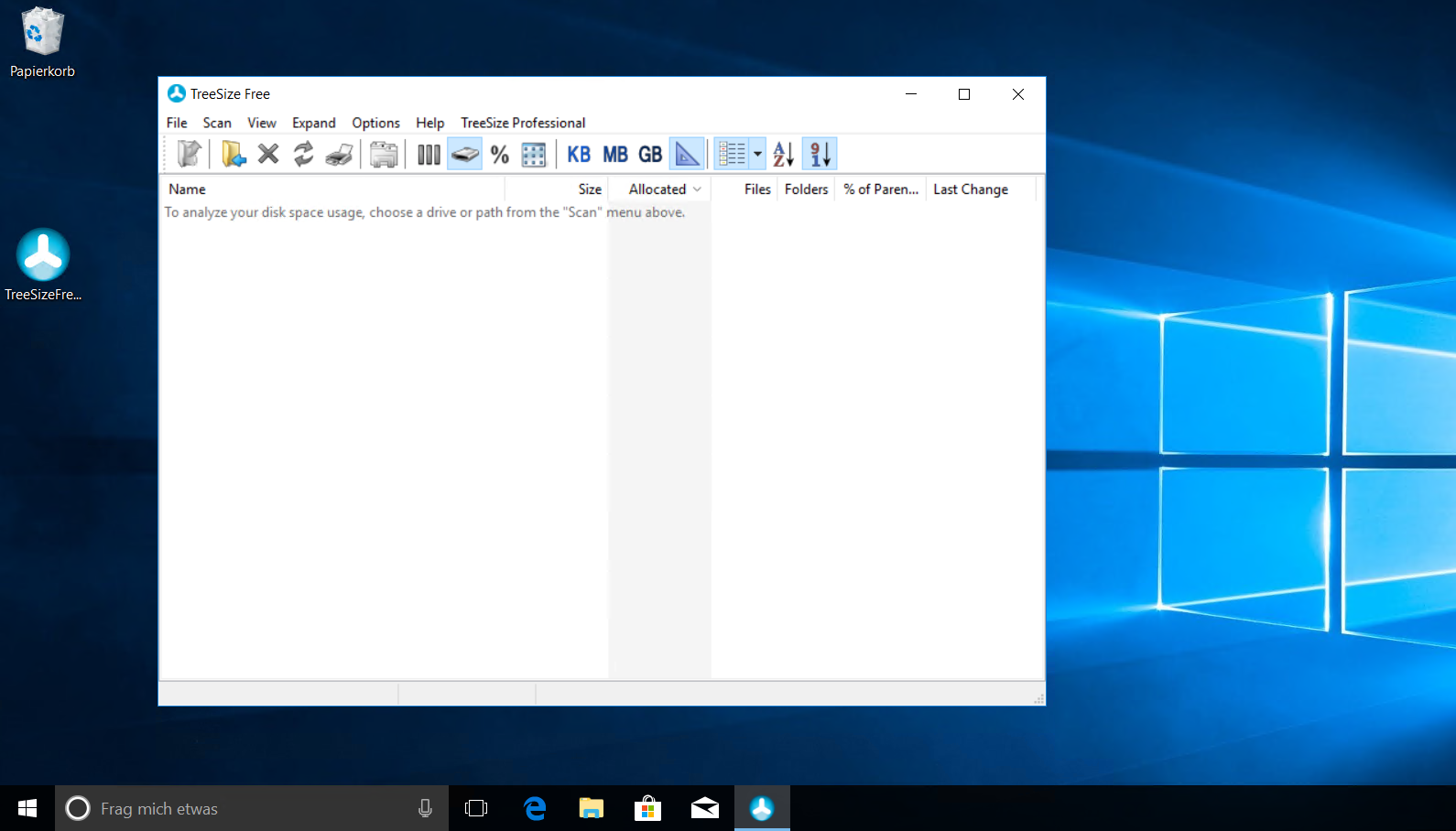Open the View menu

coord(262,123)
